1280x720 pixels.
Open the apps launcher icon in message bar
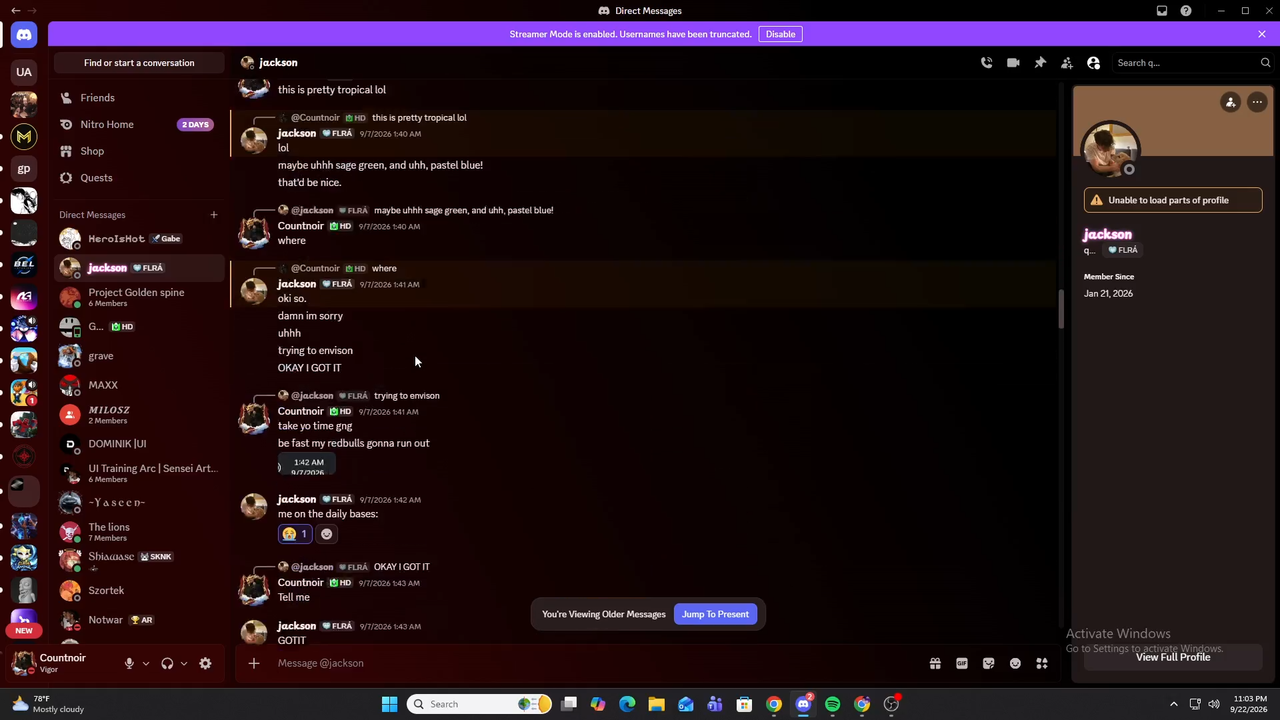pos(1042,663)
